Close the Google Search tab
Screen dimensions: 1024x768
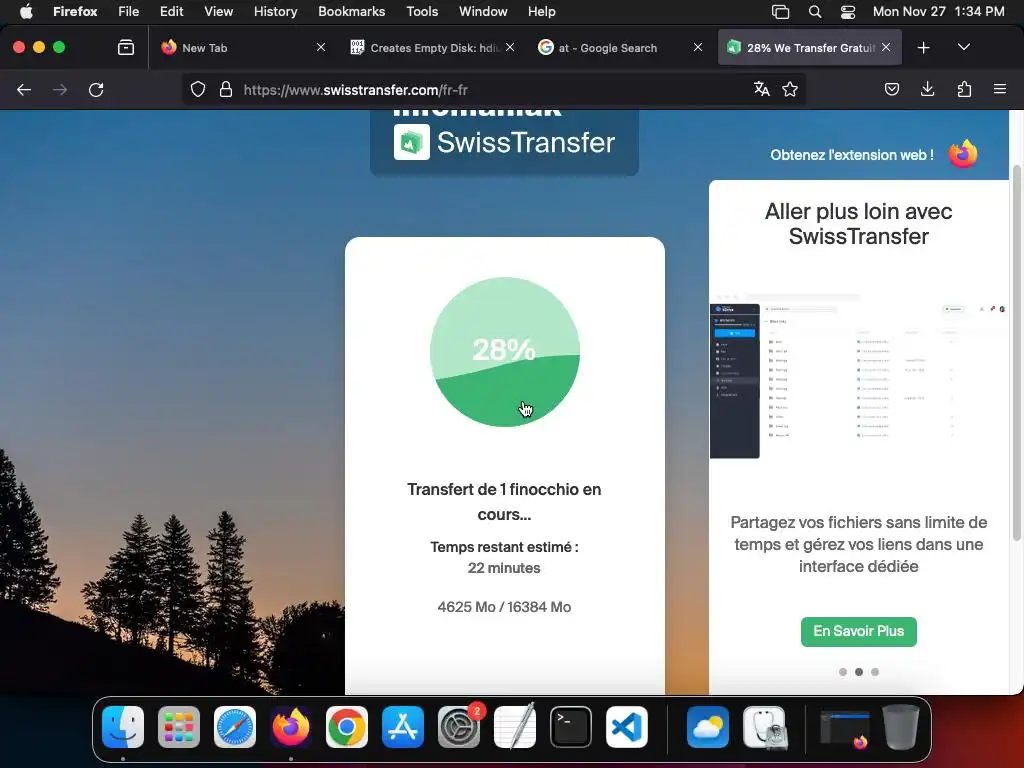coord(698,47)
